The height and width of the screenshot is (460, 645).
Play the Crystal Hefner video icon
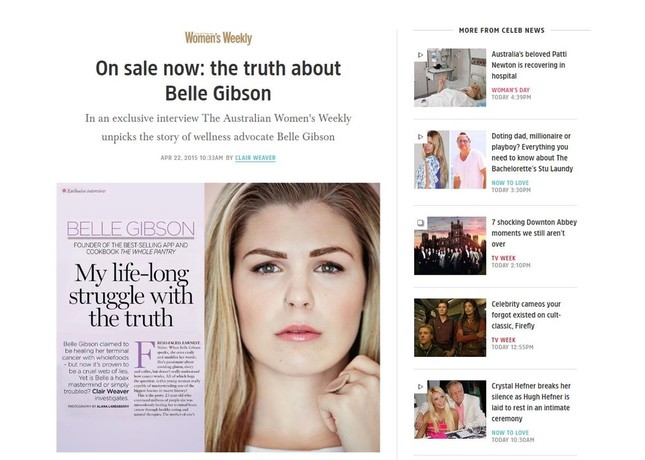coord(420,387)
